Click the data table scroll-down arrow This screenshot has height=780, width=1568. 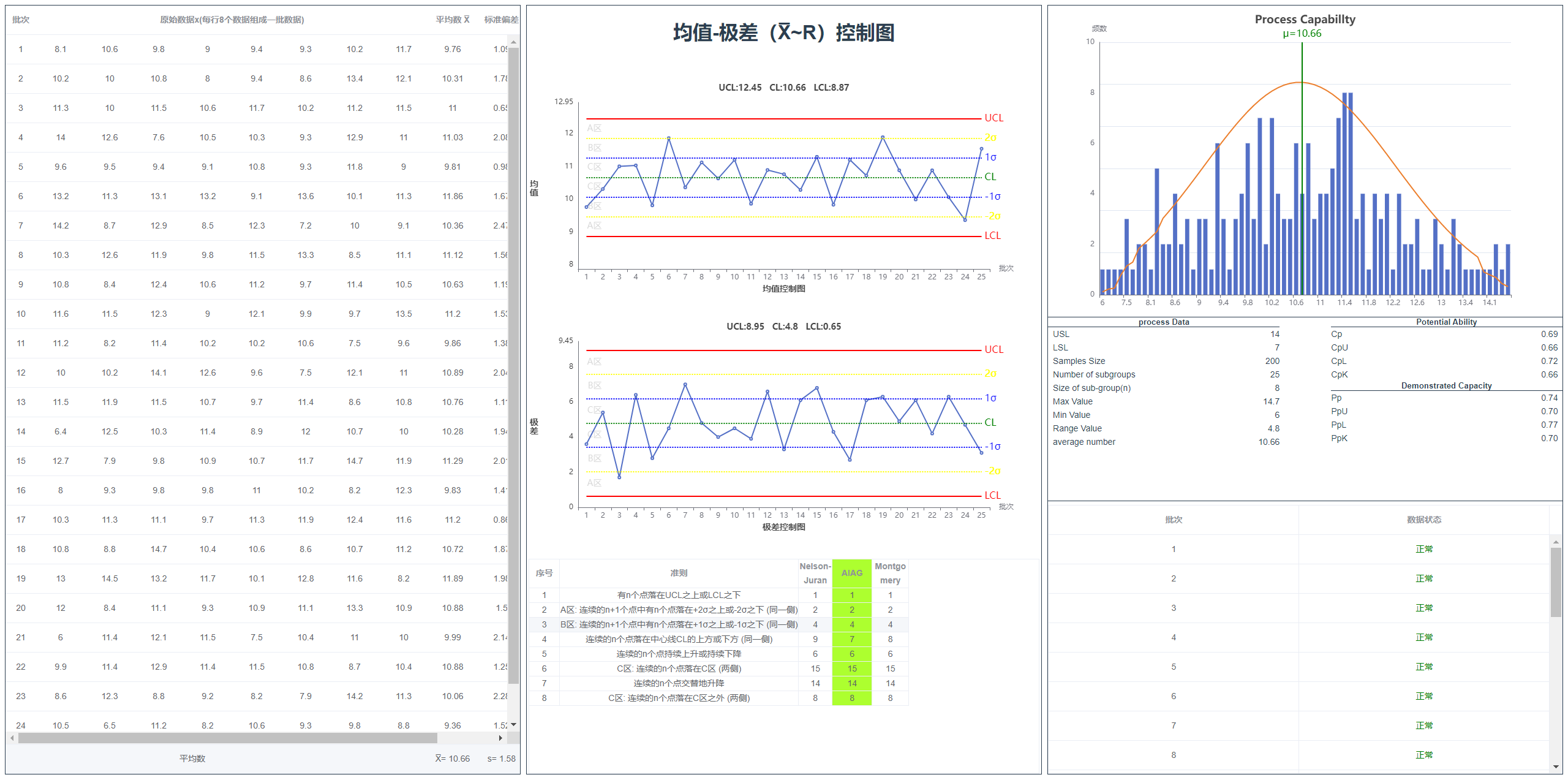[513, 725]
